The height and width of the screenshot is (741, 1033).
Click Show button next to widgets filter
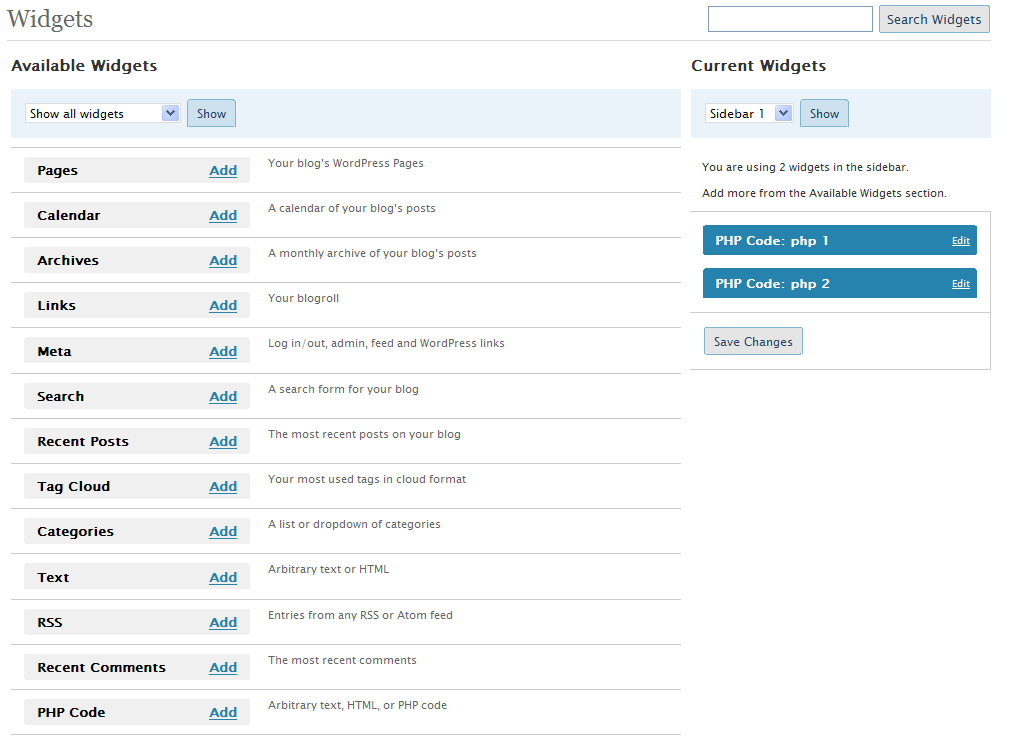[x=211, y=113]
